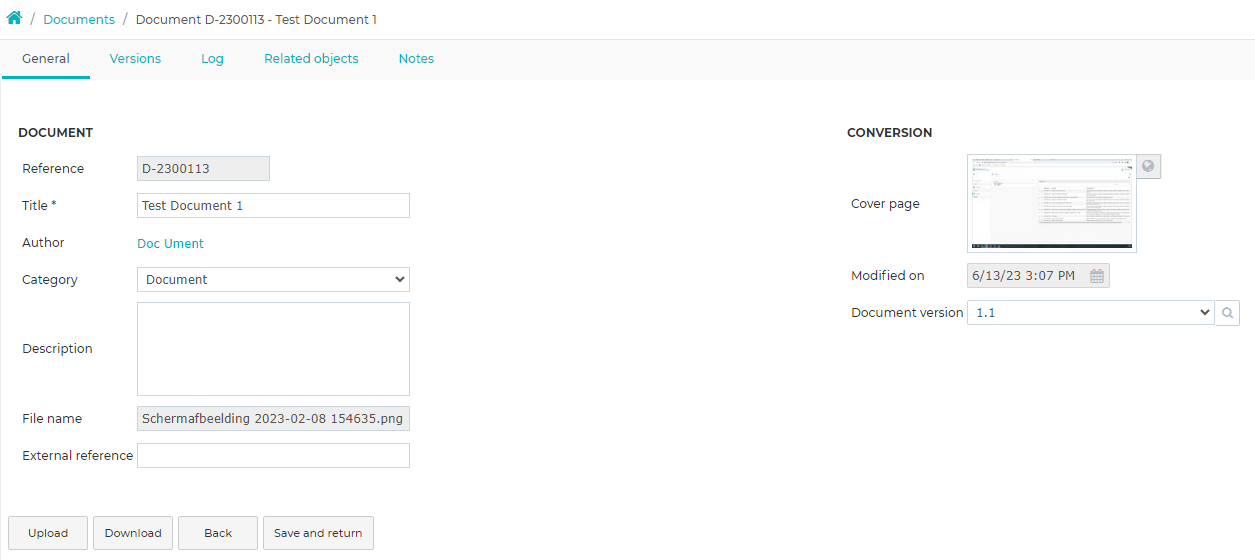
Task: Show the Related objects tab
Action: (x=311, y=59)
